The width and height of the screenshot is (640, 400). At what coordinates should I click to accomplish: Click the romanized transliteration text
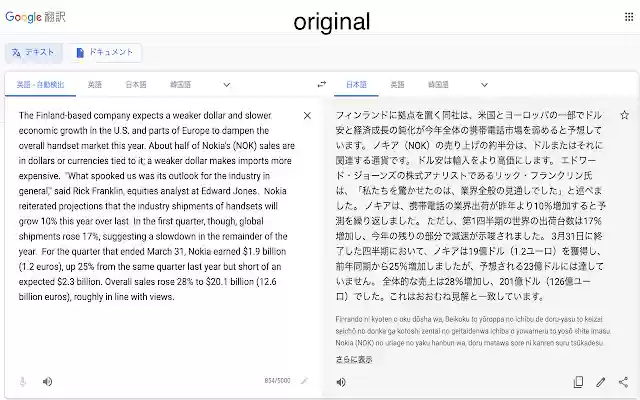[473, 331]
